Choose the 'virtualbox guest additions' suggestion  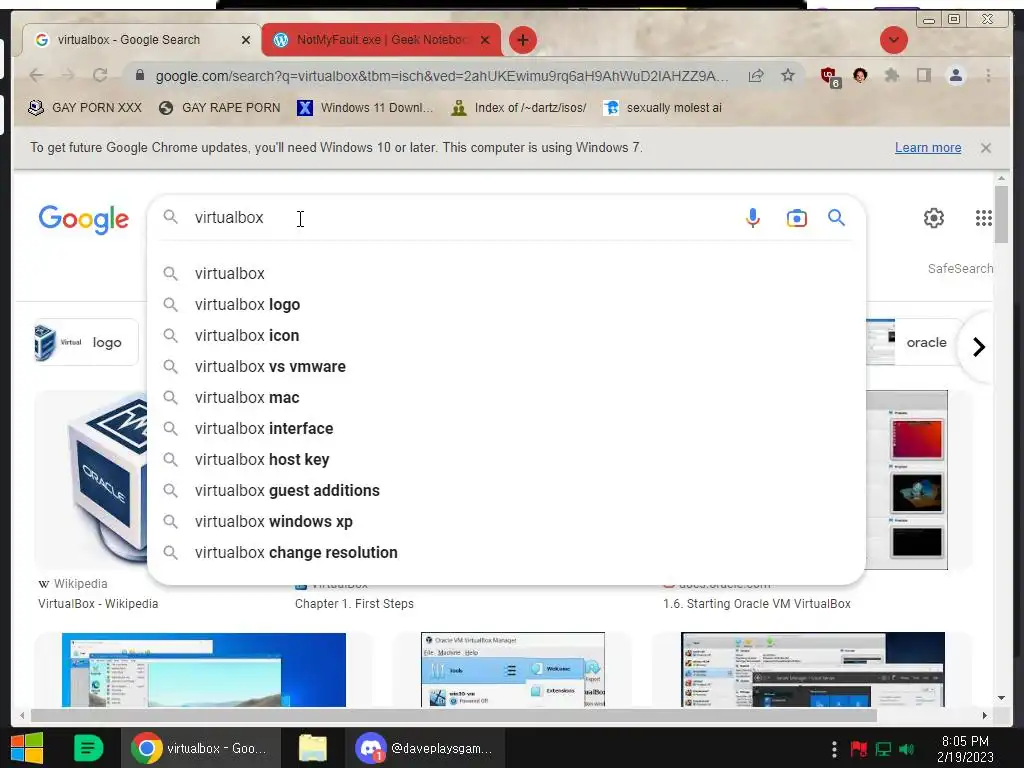coord(506,490)
